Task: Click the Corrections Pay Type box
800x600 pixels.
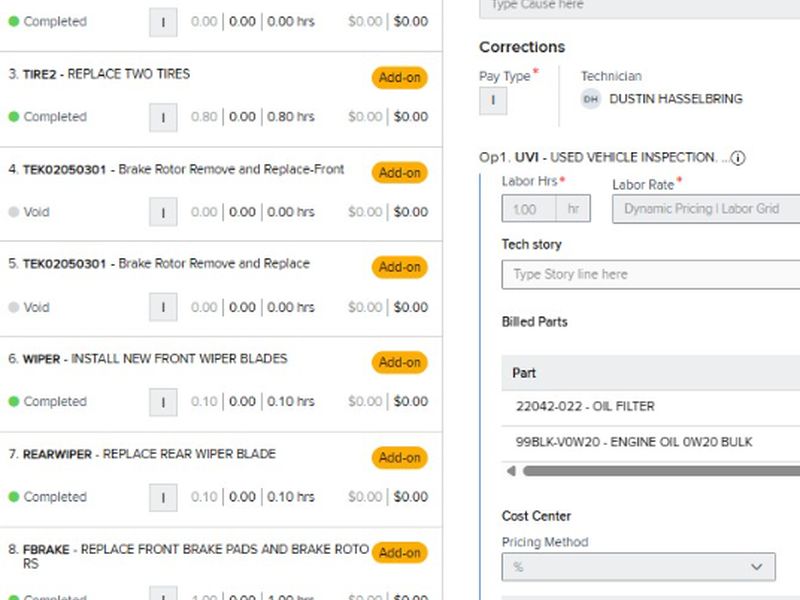Action: [493, 100]
